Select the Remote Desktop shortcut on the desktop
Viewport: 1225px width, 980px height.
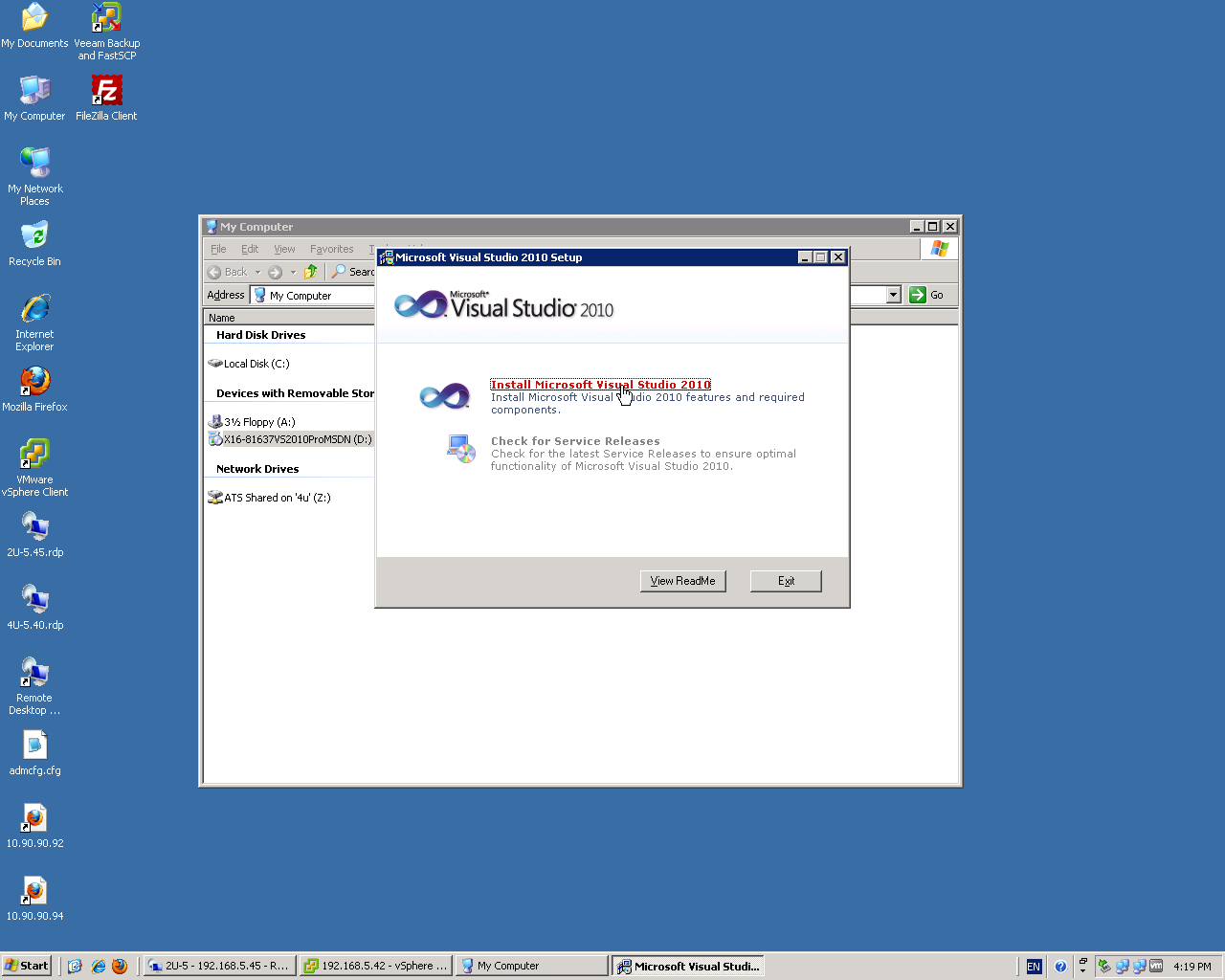(34, 686)
